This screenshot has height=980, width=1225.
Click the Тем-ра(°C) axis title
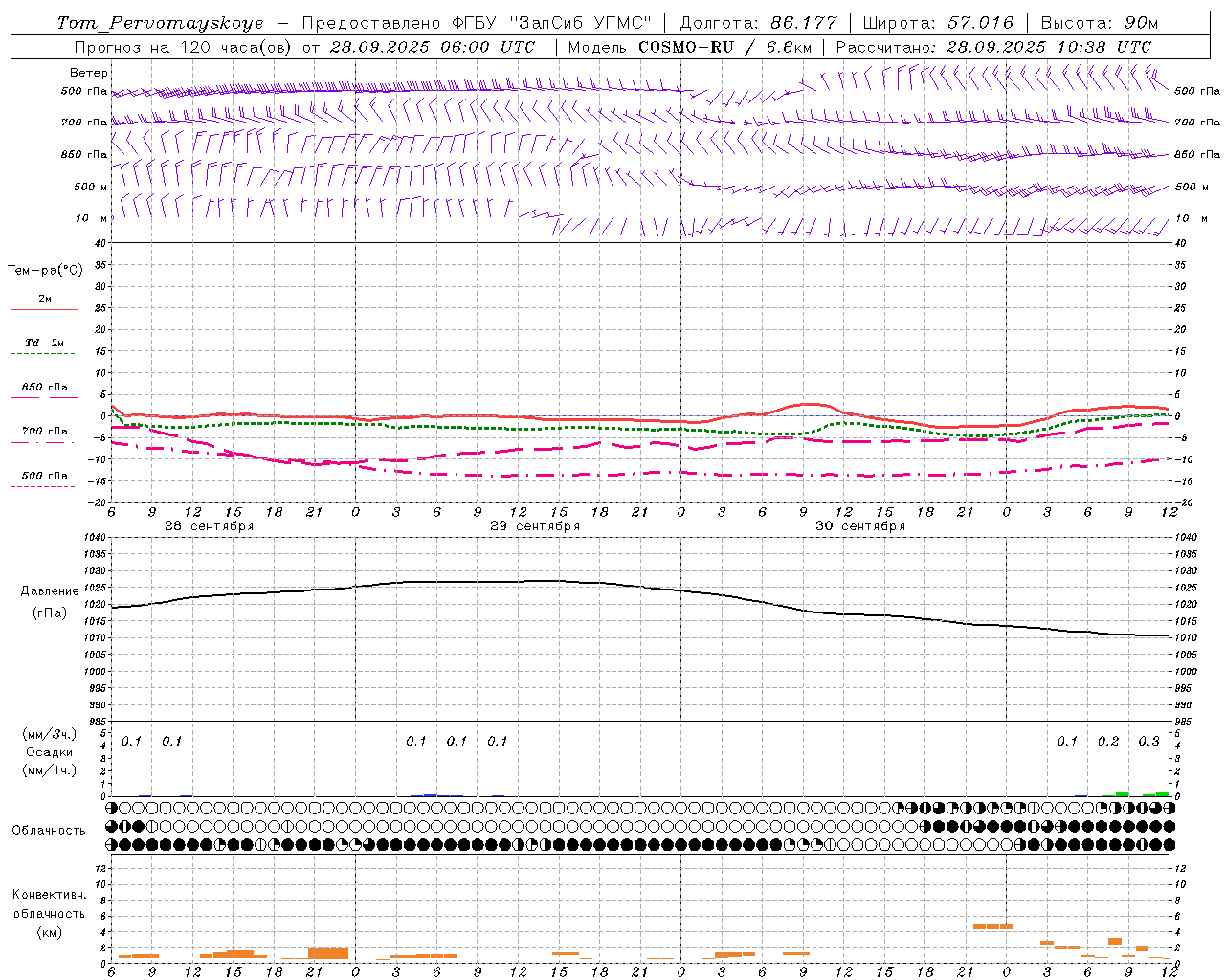click(x=45, y=271)
